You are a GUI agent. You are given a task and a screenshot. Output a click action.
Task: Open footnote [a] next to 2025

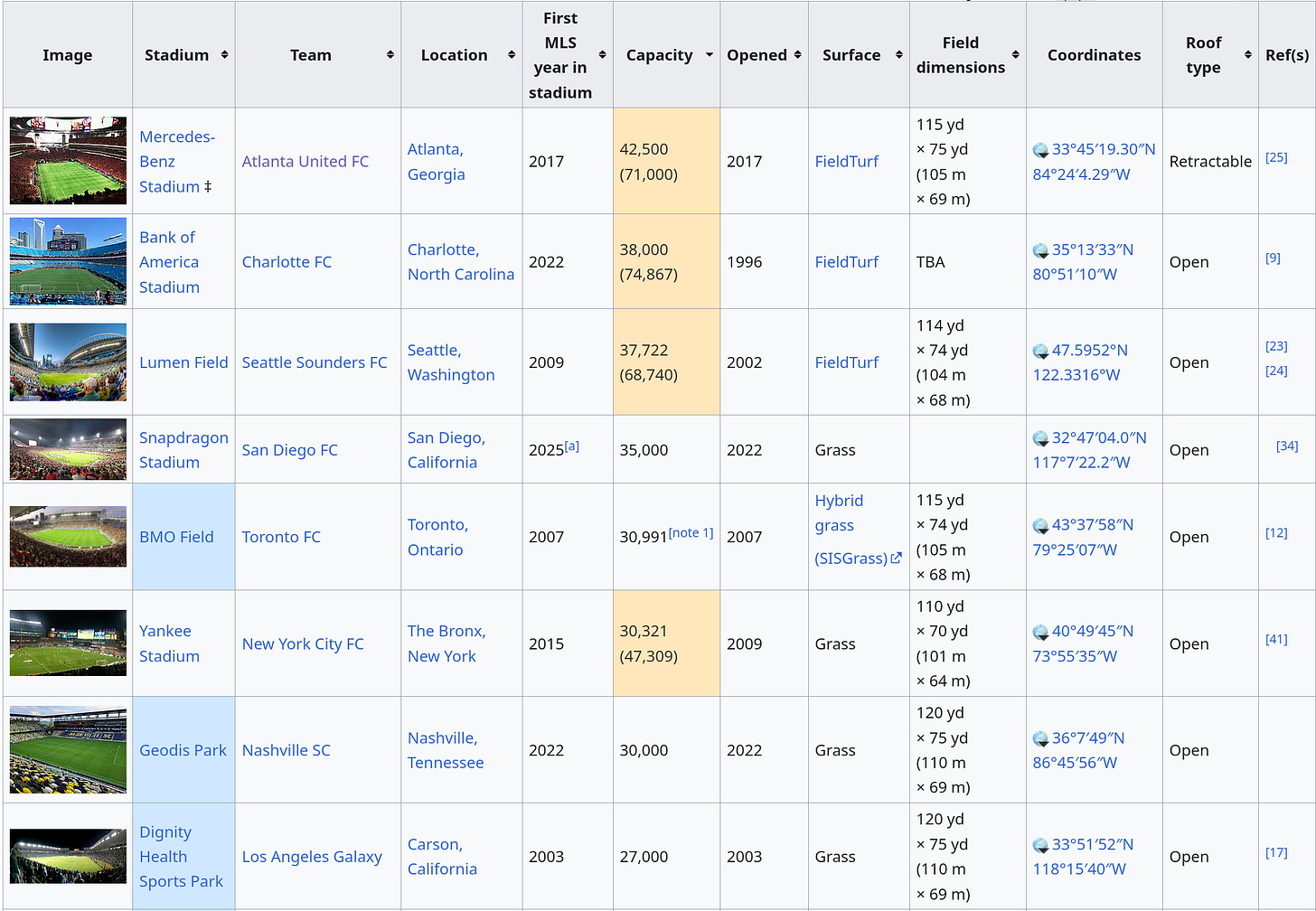click(571, 446)
